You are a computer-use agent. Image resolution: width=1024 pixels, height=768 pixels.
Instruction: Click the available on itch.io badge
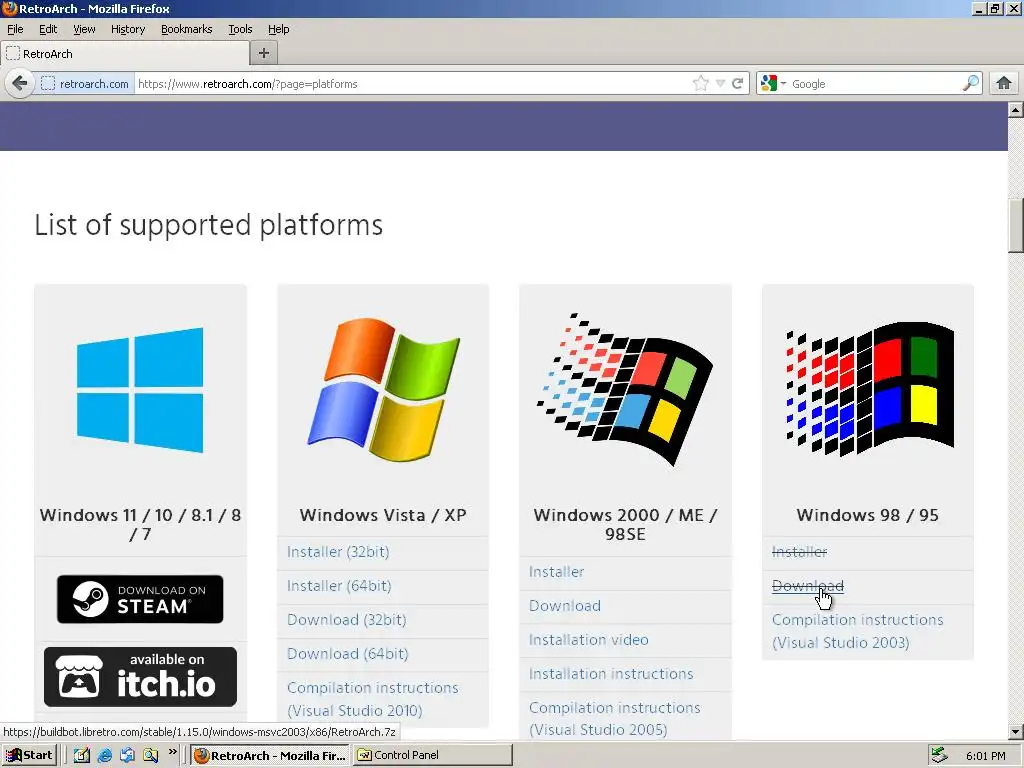(140, 677)
